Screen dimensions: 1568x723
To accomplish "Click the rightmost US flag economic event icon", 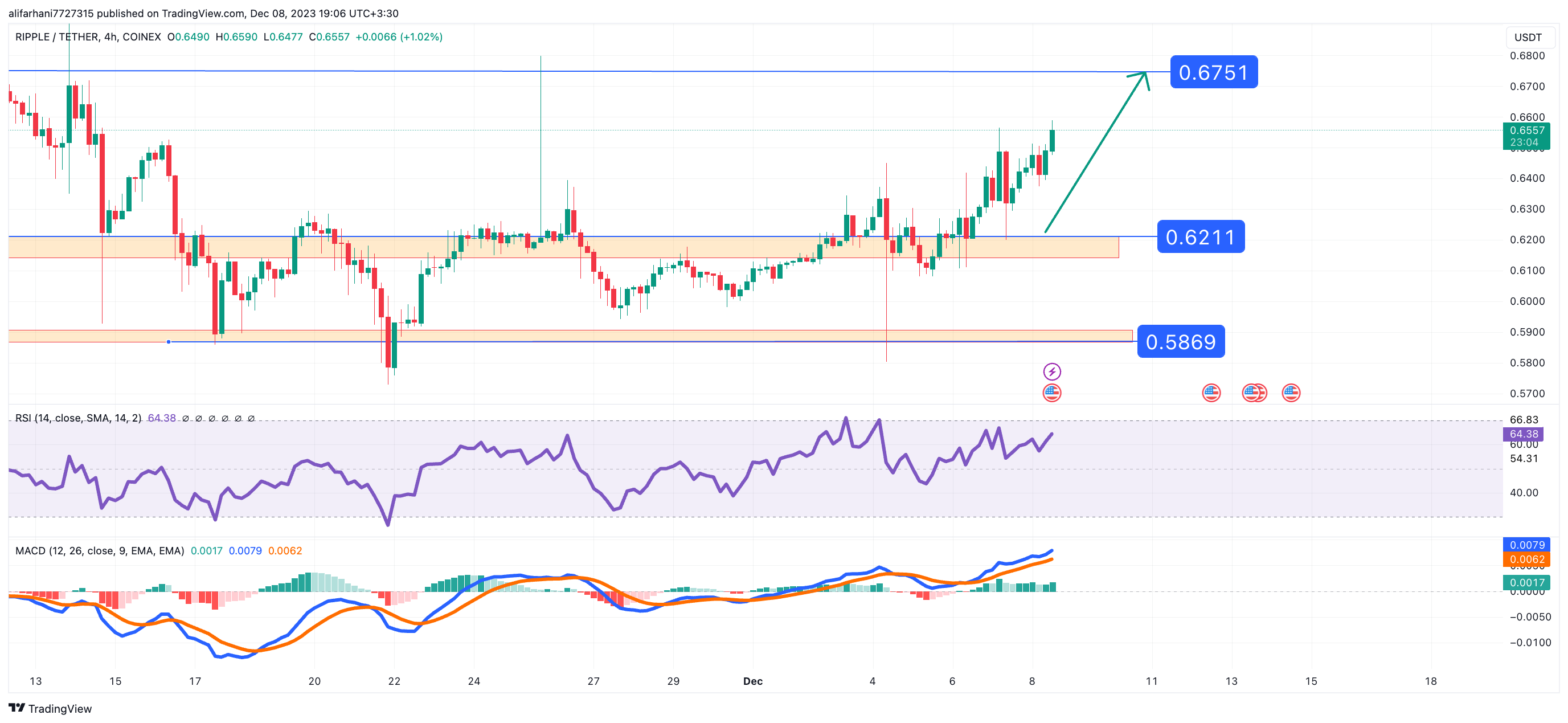I will (x=1291, y=393).
